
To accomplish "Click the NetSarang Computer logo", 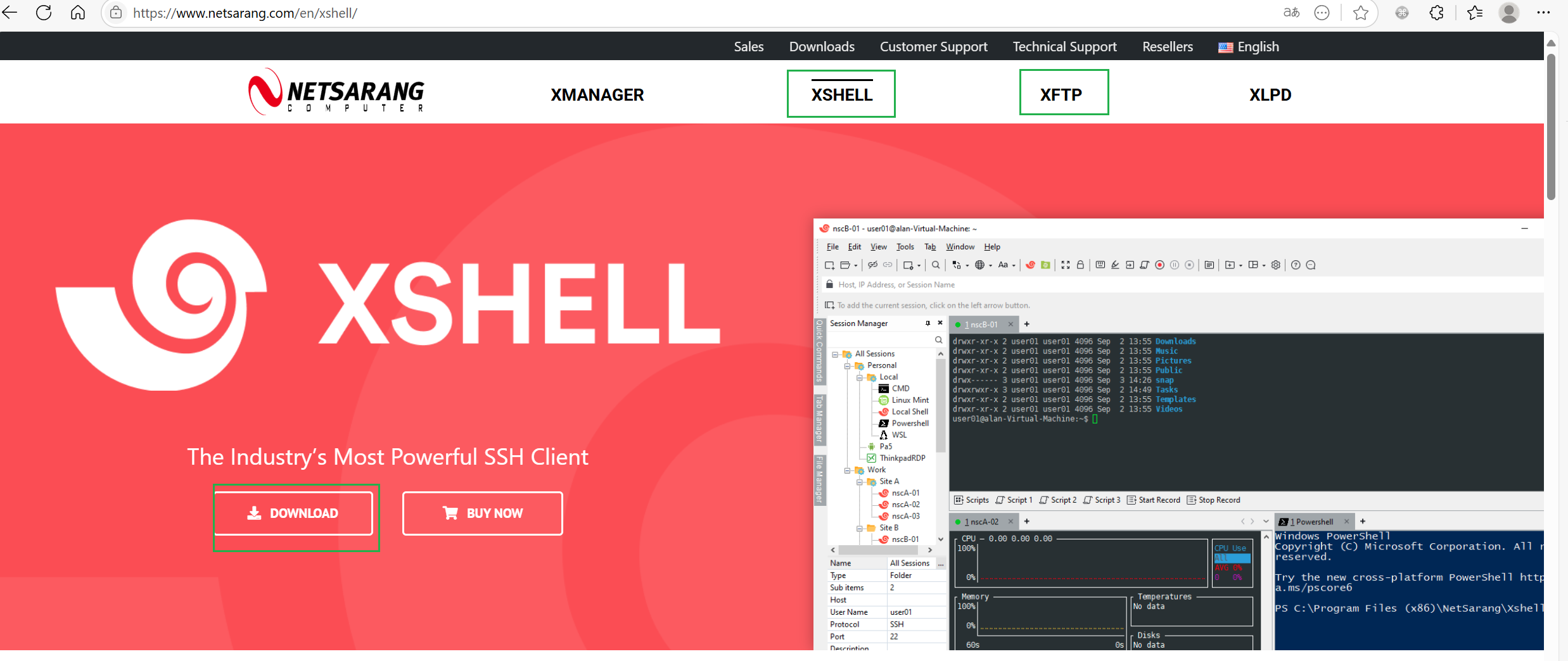I will 336,92.
